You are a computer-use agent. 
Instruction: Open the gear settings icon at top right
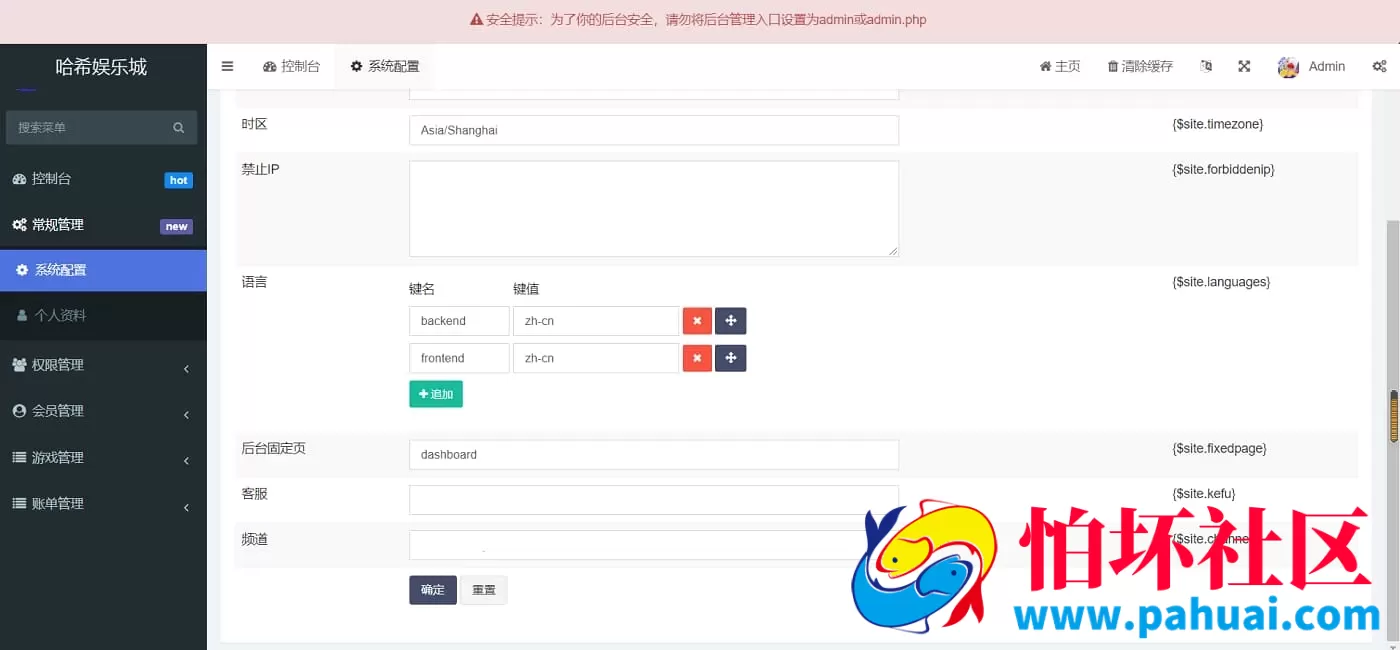[x=1380, y=66]
